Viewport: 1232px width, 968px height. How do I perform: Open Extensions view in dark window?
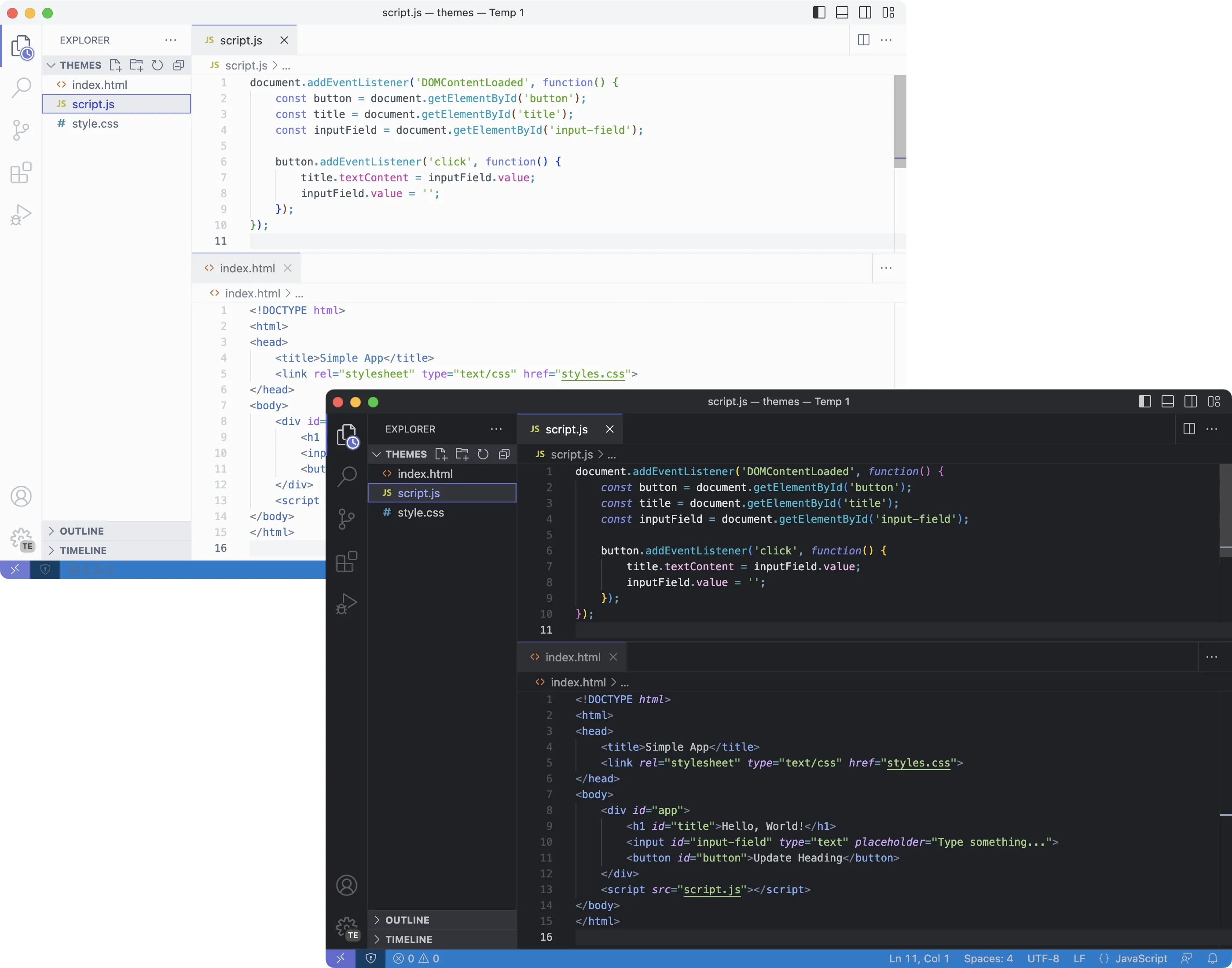coord(346,561)
